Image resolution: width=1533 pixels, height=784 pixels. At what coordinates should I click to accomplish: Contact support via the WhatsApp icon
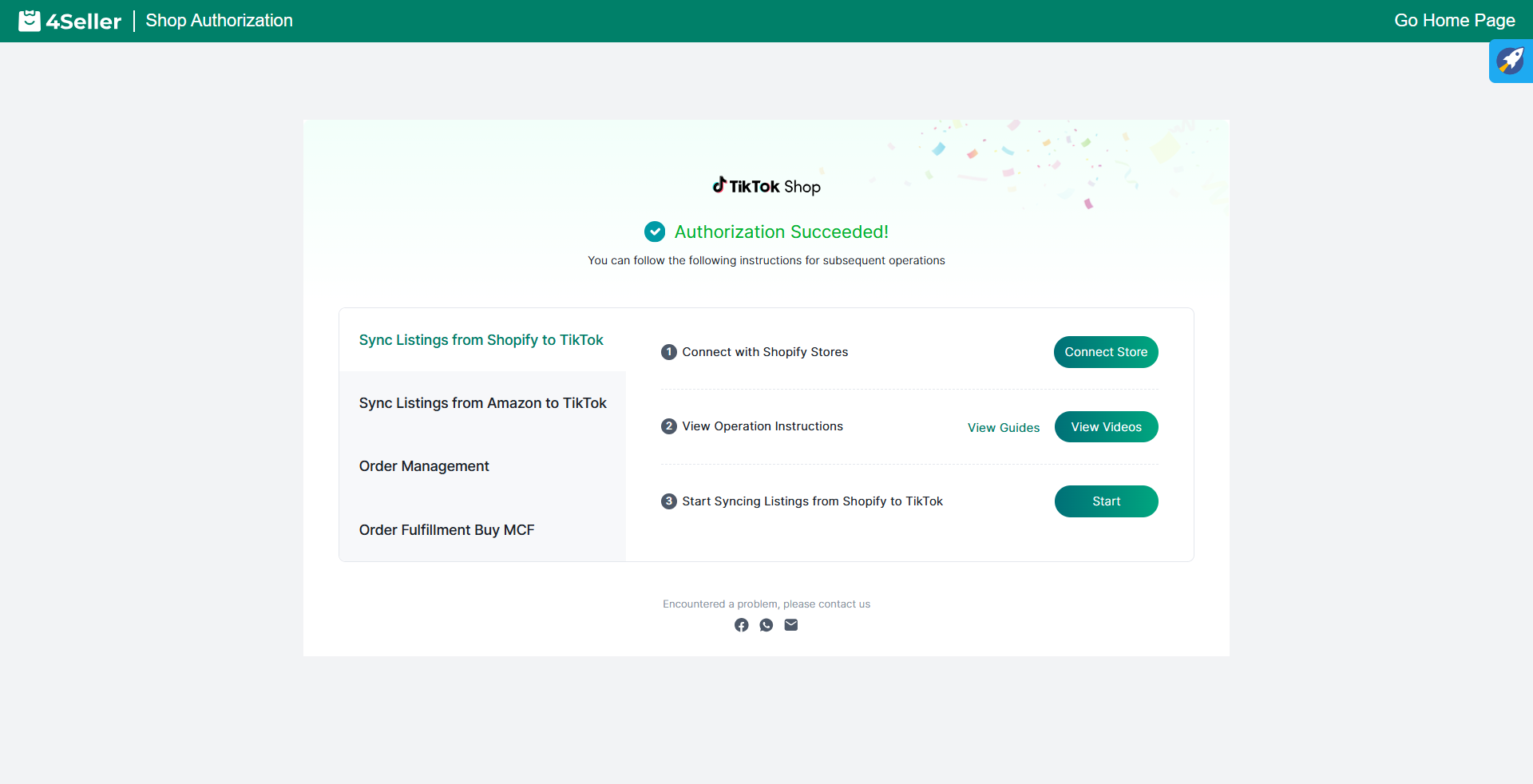point(766,625)
